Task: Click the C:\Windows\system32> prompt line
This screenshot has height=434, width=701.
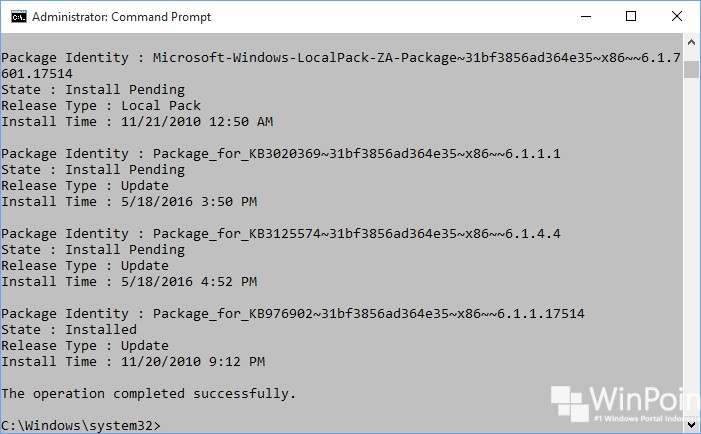Action: 81,425
